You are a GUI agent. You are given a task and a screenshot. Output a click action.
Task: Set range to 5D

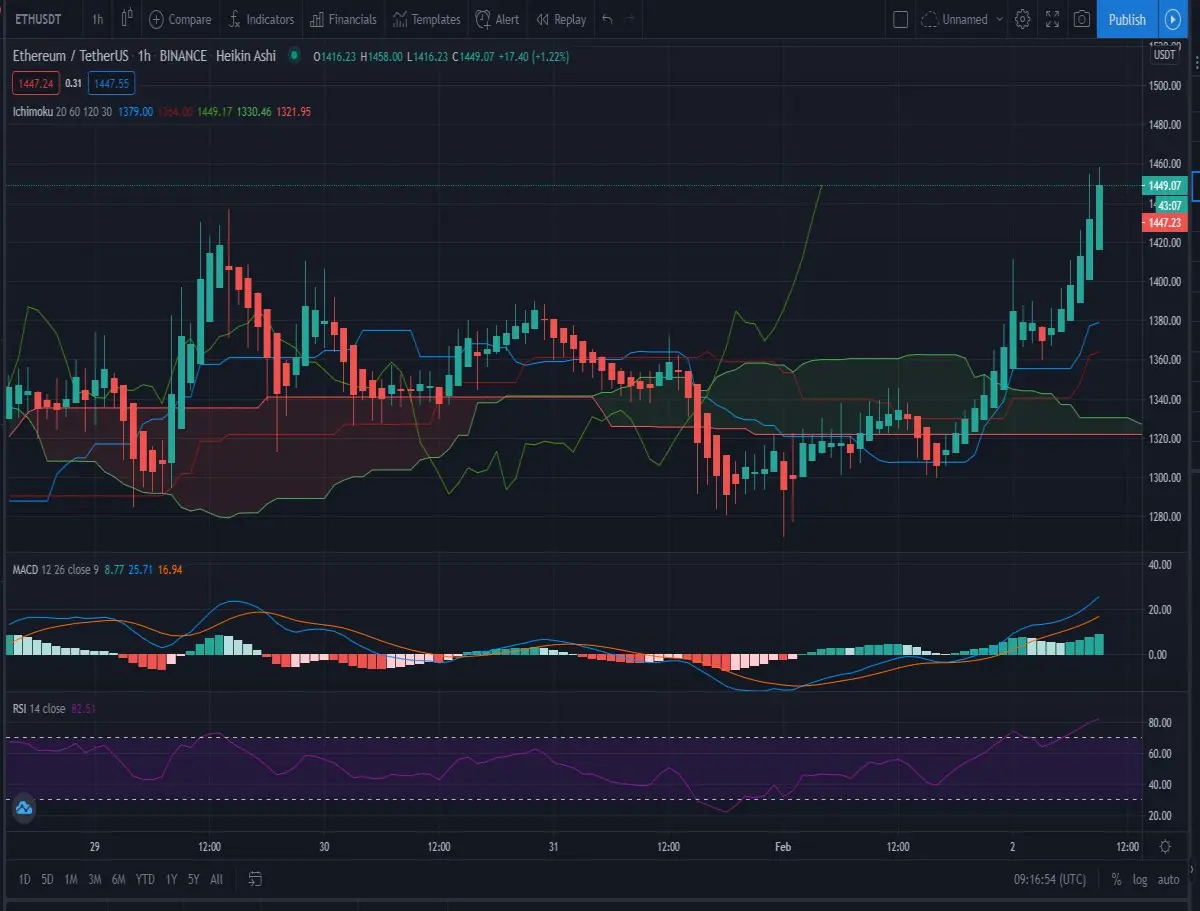tap(47, 879)
